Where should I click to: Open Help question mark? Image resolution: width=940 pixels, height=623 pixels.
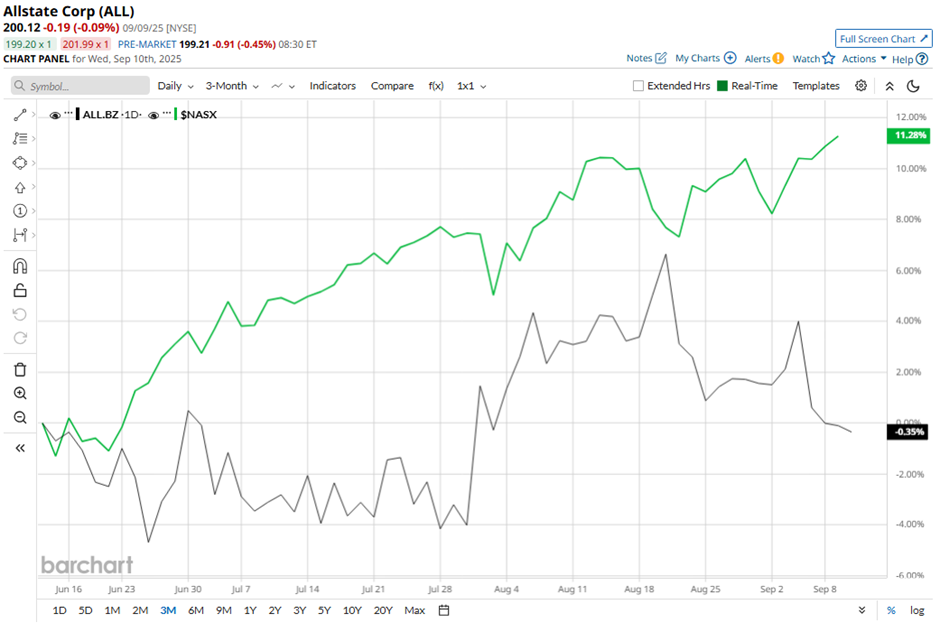pos(922,59)
